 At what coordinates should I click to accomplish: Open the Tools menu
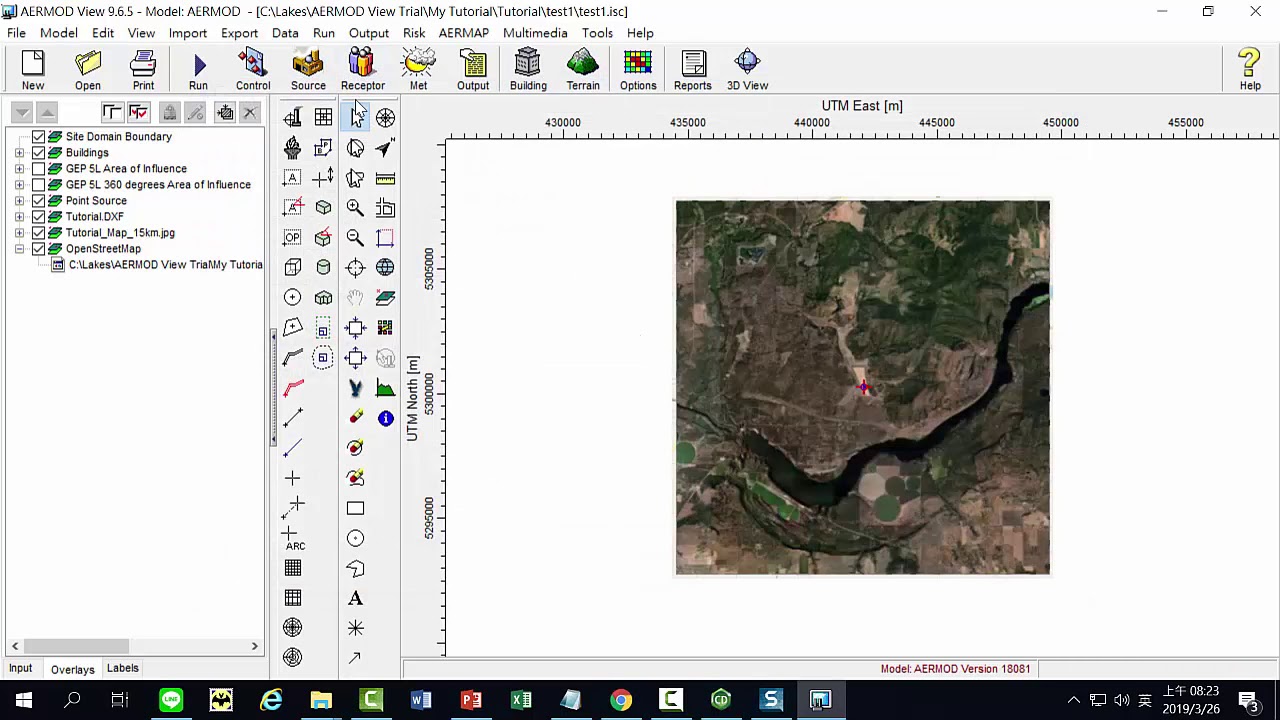point(597,33)
